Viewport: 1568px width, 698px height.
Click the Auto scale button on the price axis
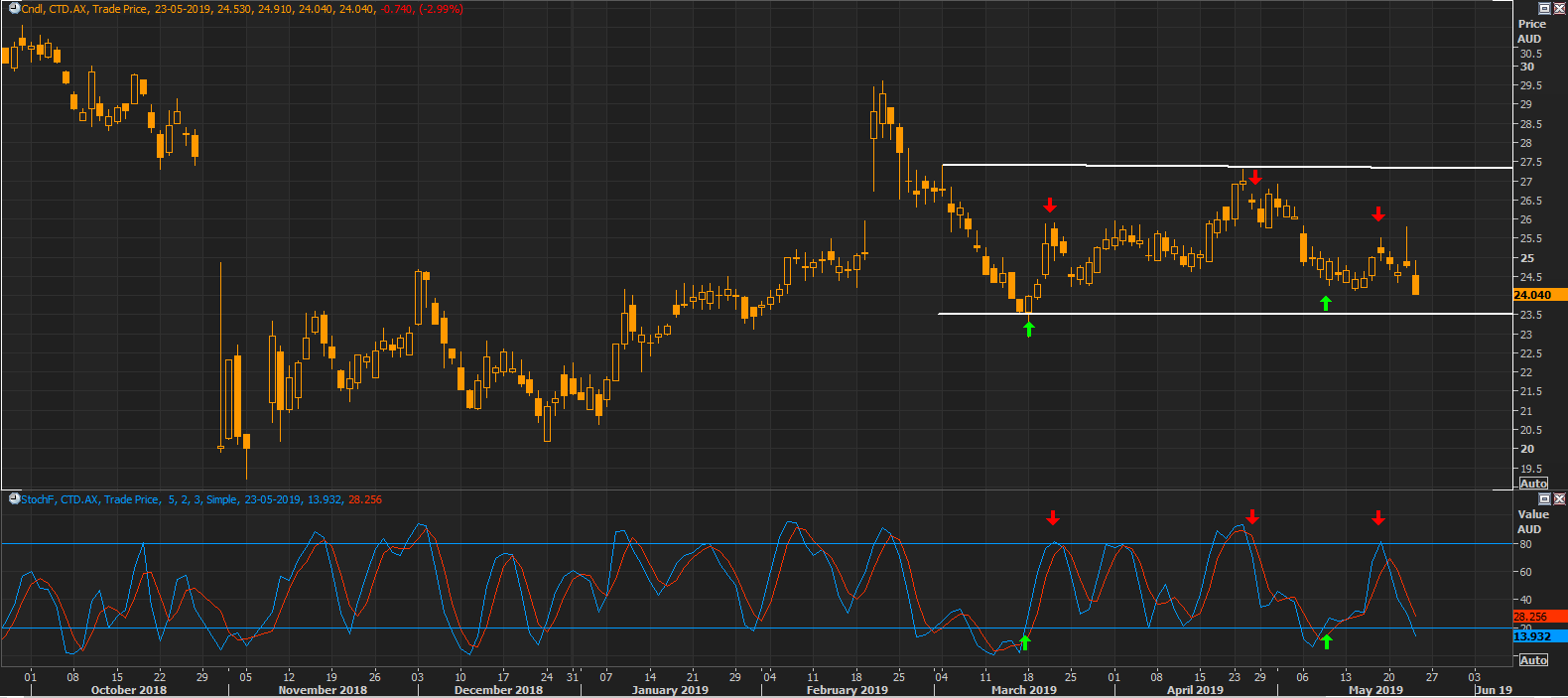[x=1533, y=484]
